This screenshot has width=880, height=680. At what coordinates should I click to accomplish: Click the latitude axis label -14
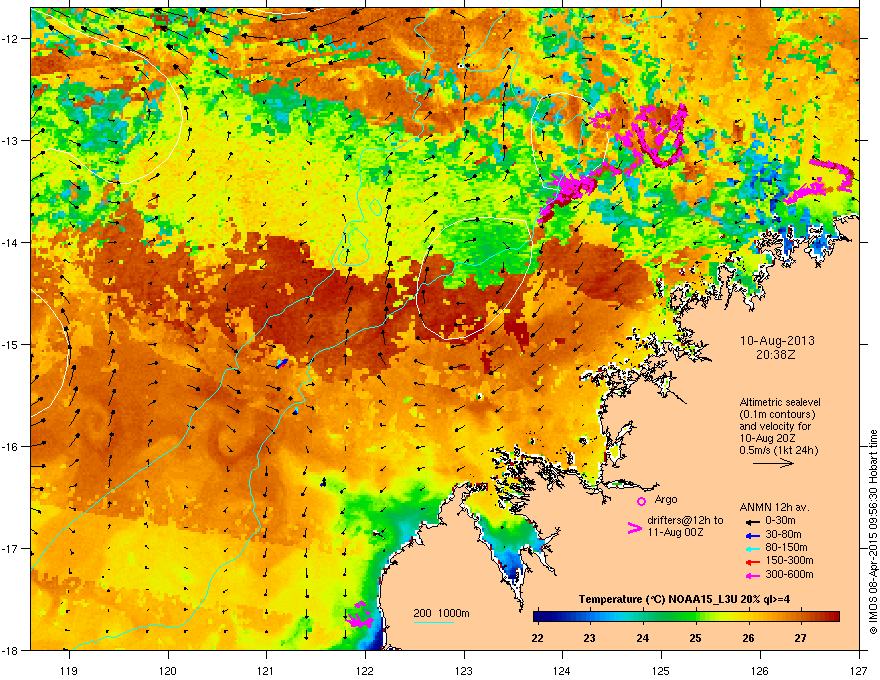[11, 242]
